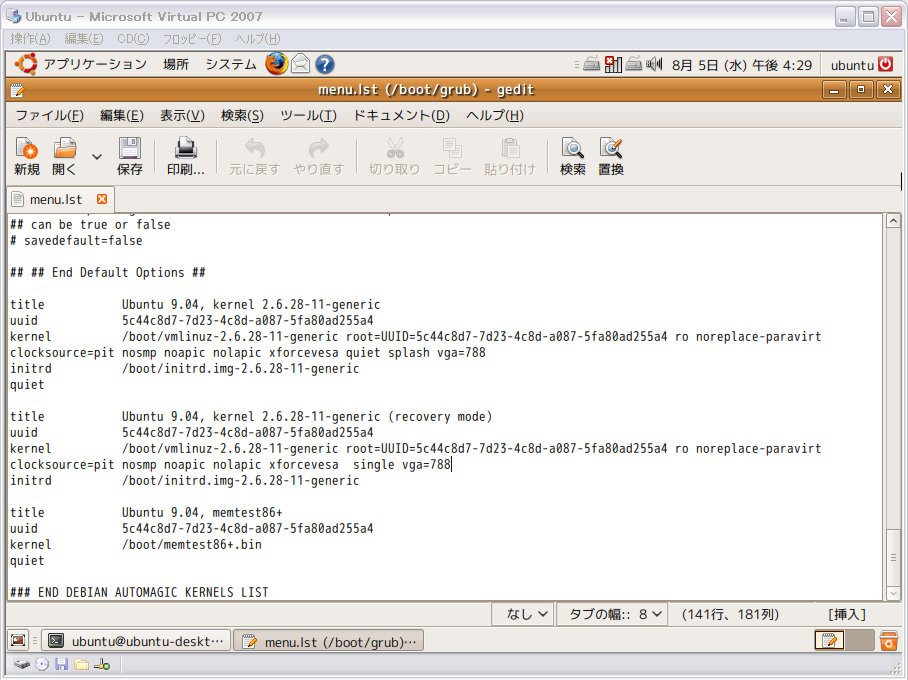This screenshot has width=908, height=680.
Task: Open the Trash icon in bottom panel
Action: pos(889,640)
